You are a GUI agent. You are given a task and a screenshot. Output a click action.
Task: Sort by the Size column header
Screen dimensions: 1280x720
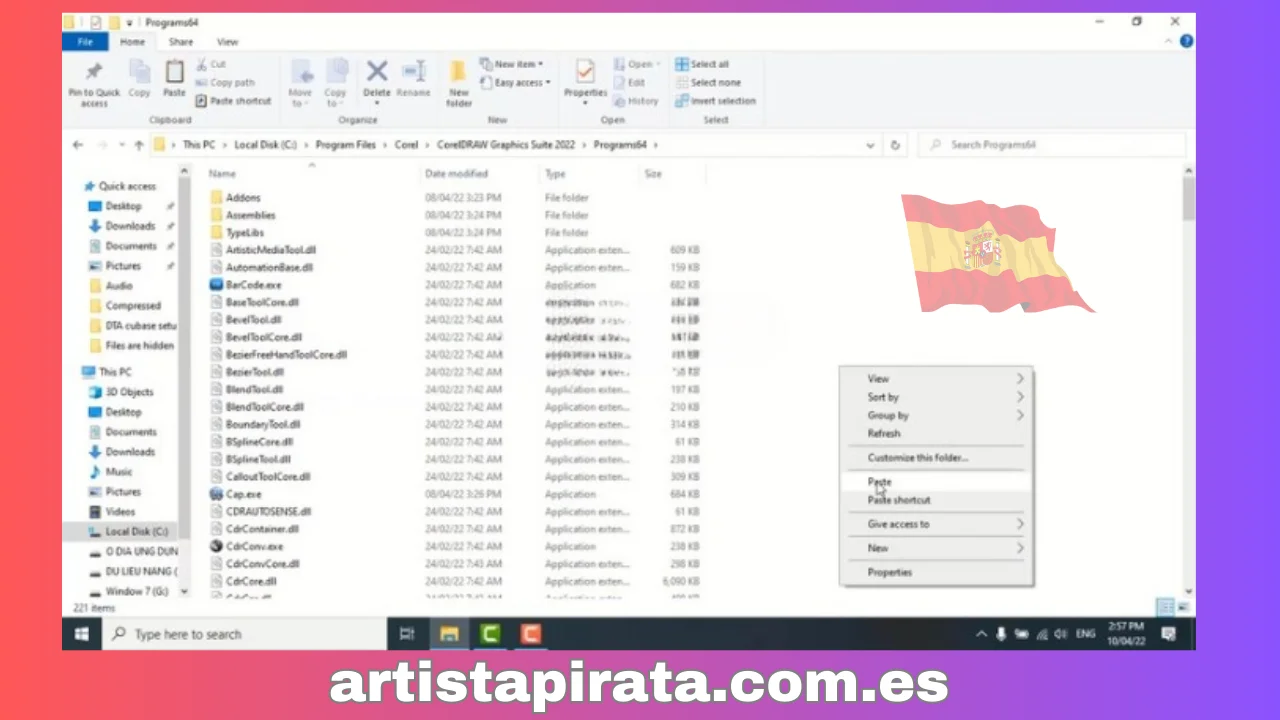[x=653, y=174]
